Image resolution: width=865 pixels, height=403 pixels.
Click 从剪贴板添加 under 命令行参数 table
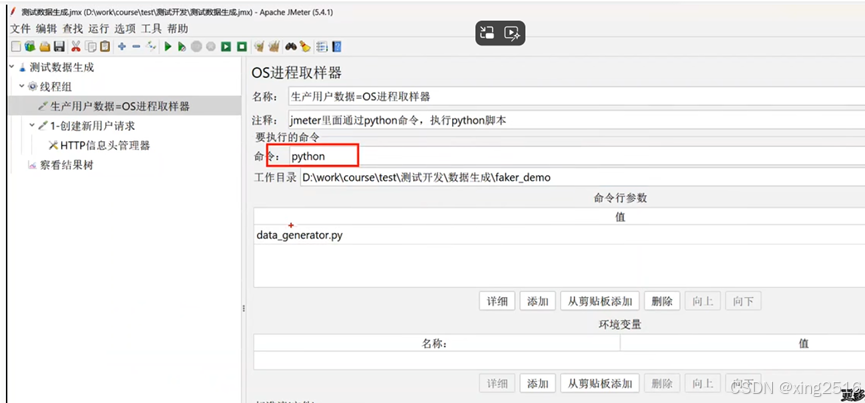coord(600,301)
